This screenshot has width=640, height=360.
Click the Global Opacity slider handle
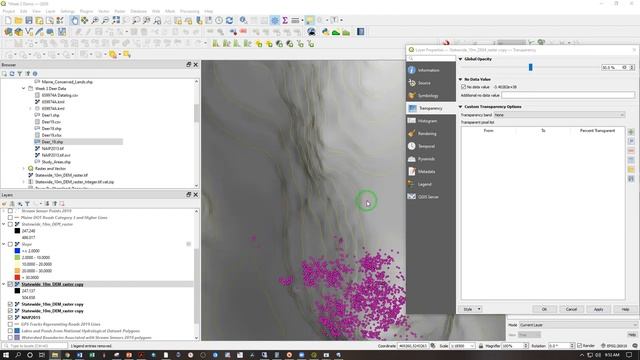530,67
